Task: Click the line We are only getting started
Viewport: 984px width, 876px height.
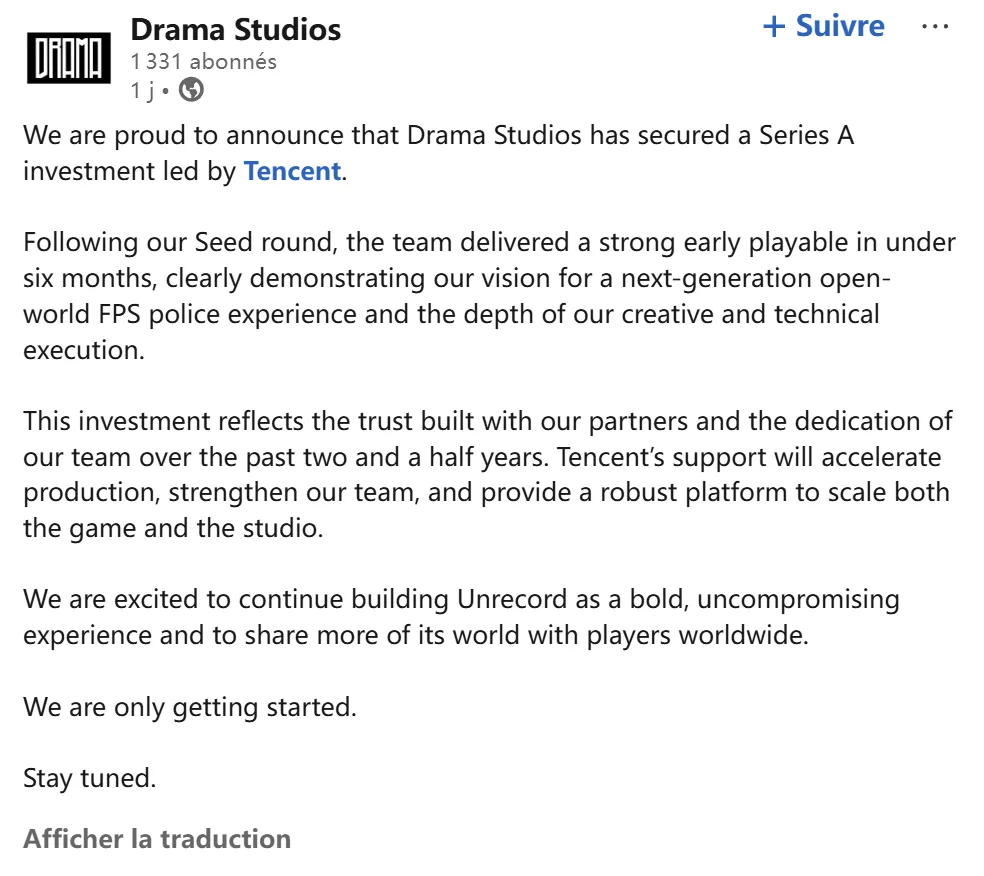Action: [190, 708]
